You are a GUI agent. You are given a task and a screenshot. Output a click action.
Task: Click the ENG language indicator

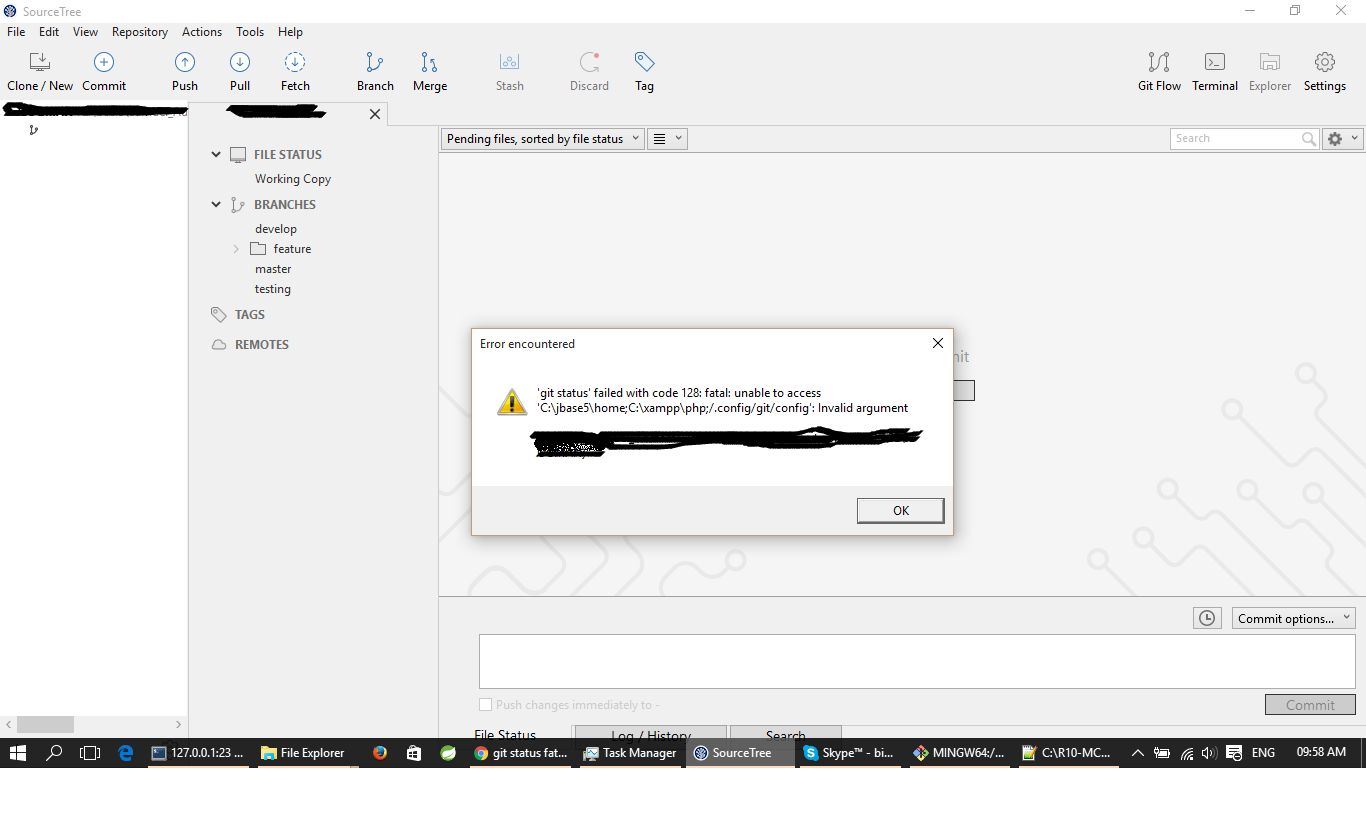point(1263,753)
